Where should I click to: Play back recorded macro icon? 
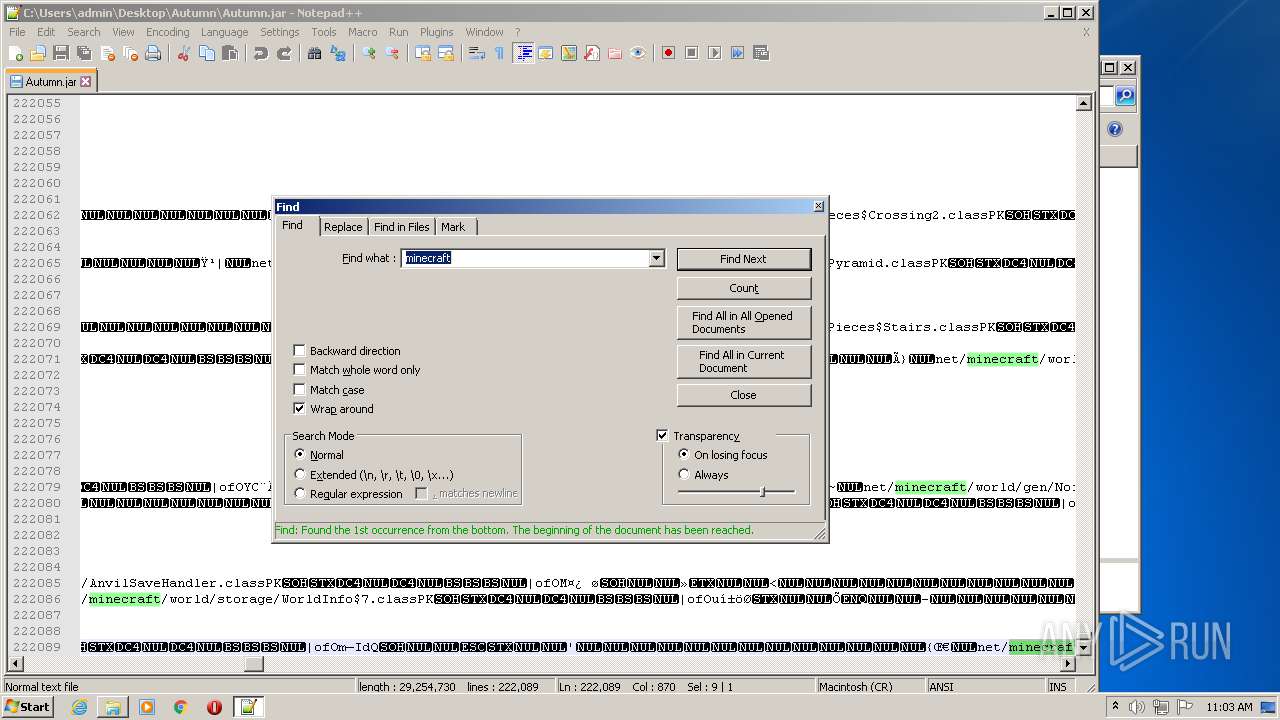click(714, 53)
